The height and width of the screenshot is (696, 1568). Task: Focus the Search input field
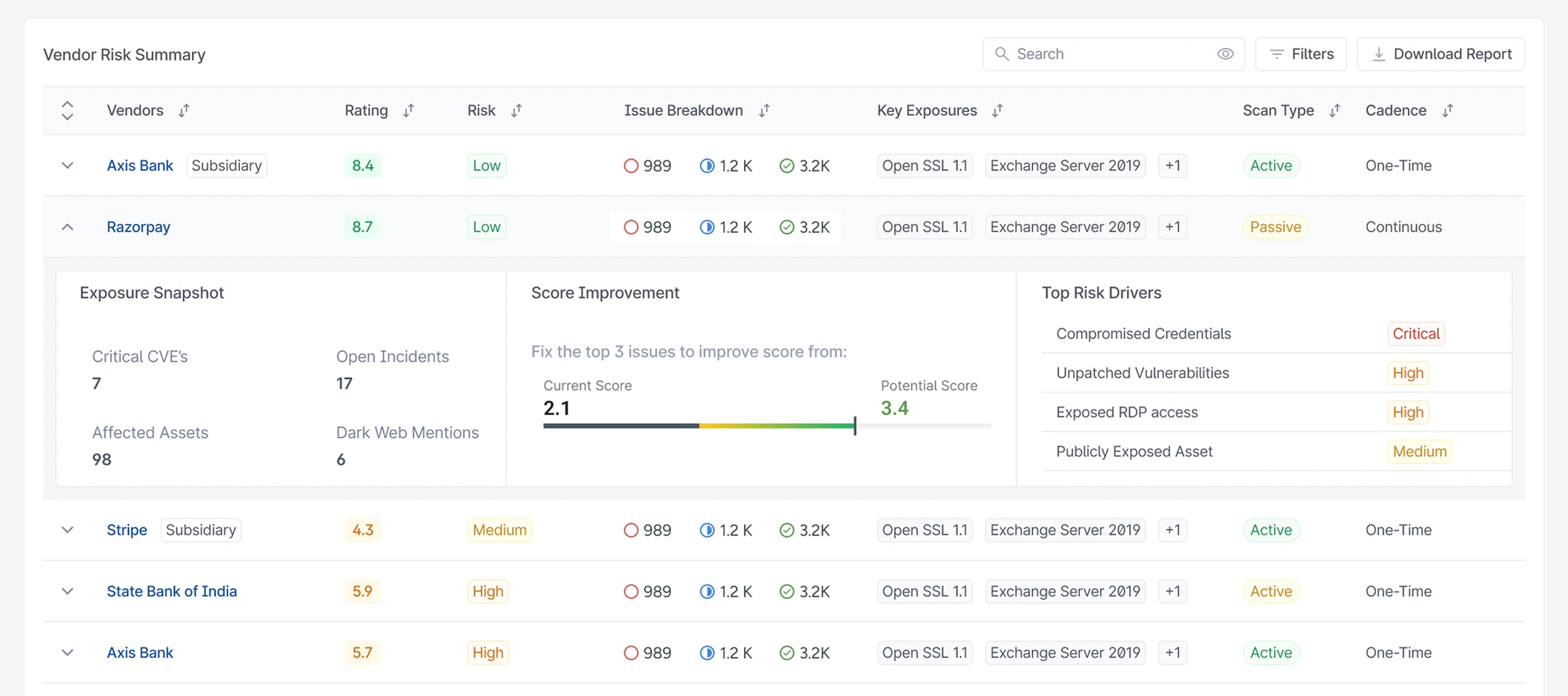coord(1113,54)
